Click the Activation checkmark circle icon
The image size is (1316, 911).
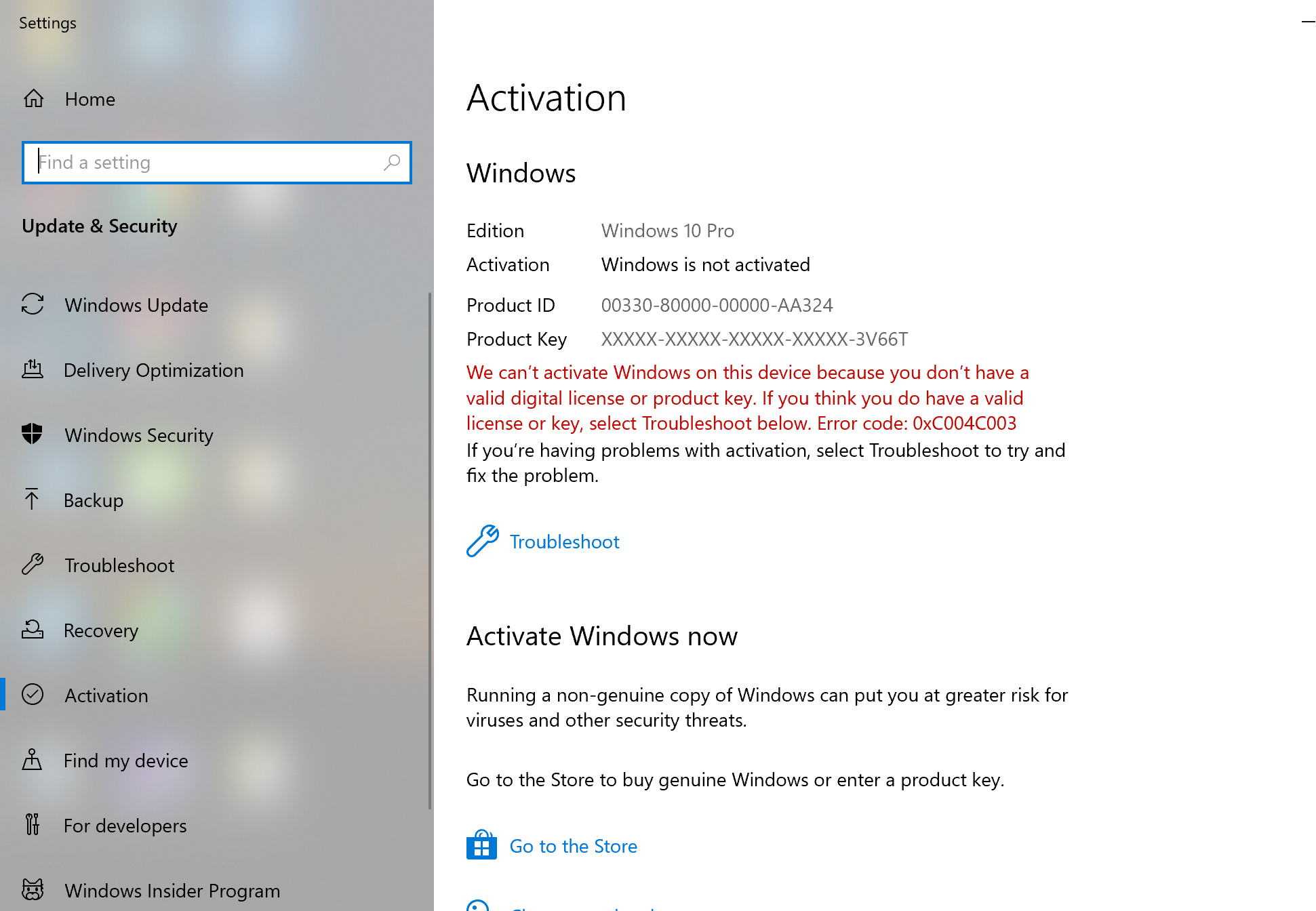(x=33, y=694)
